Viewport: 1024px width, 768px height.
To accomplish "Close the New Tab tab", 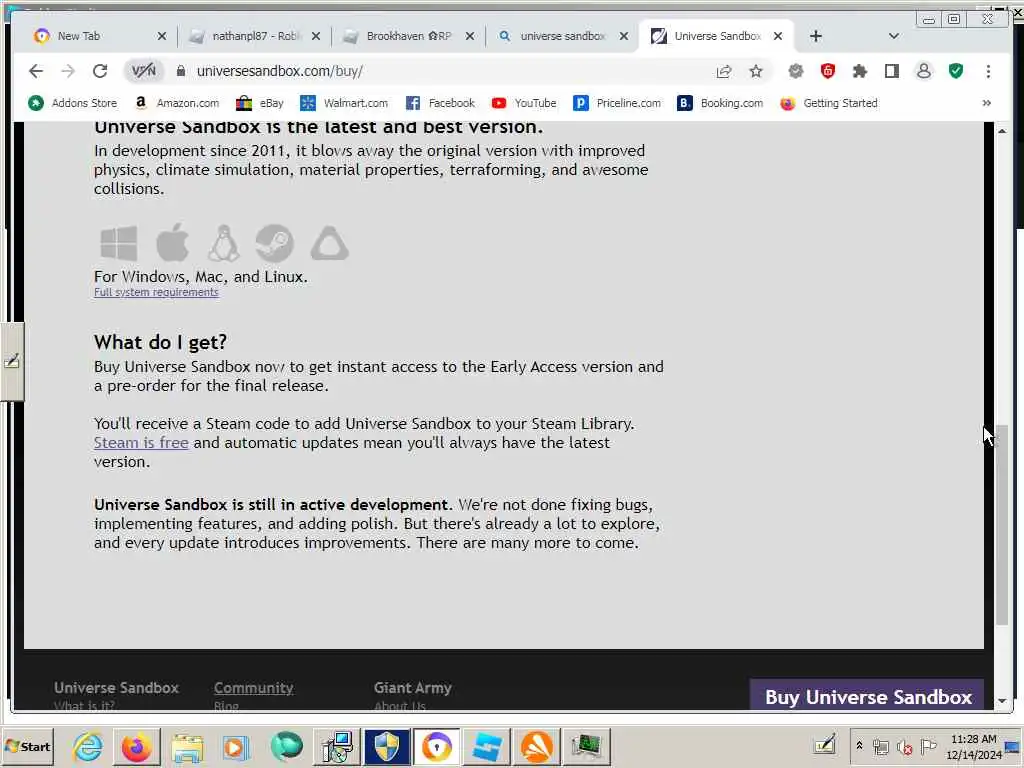I will tap(162, 37).
